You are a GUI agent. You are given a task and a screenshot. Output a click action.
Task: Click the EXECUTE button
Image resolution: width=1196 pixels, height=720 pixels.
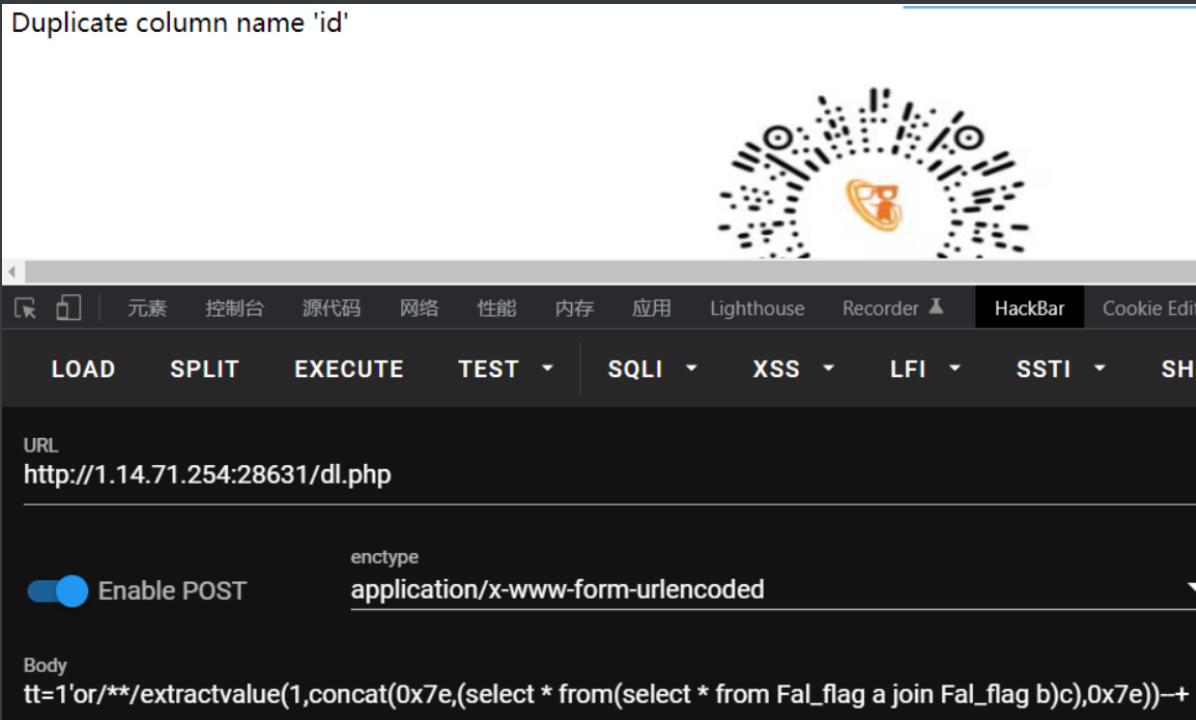point(349,369)
